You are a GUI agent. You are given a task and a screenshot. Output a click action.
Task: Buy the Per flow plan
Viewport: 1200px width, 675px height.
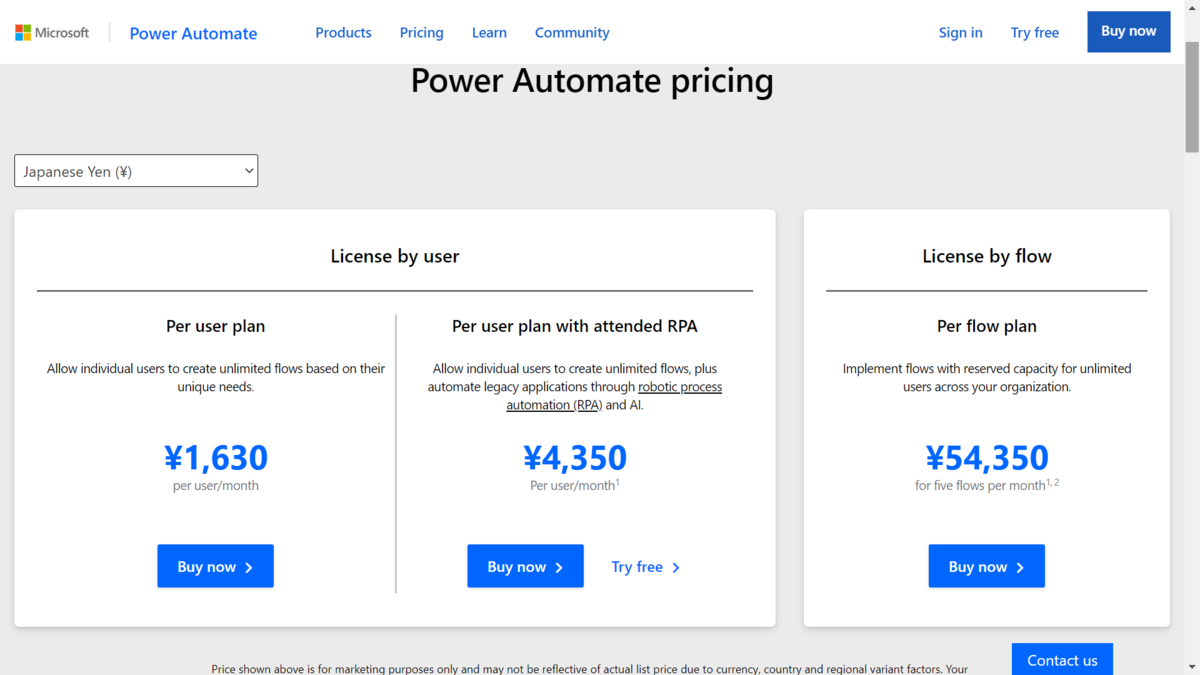(x=986, y=566)
